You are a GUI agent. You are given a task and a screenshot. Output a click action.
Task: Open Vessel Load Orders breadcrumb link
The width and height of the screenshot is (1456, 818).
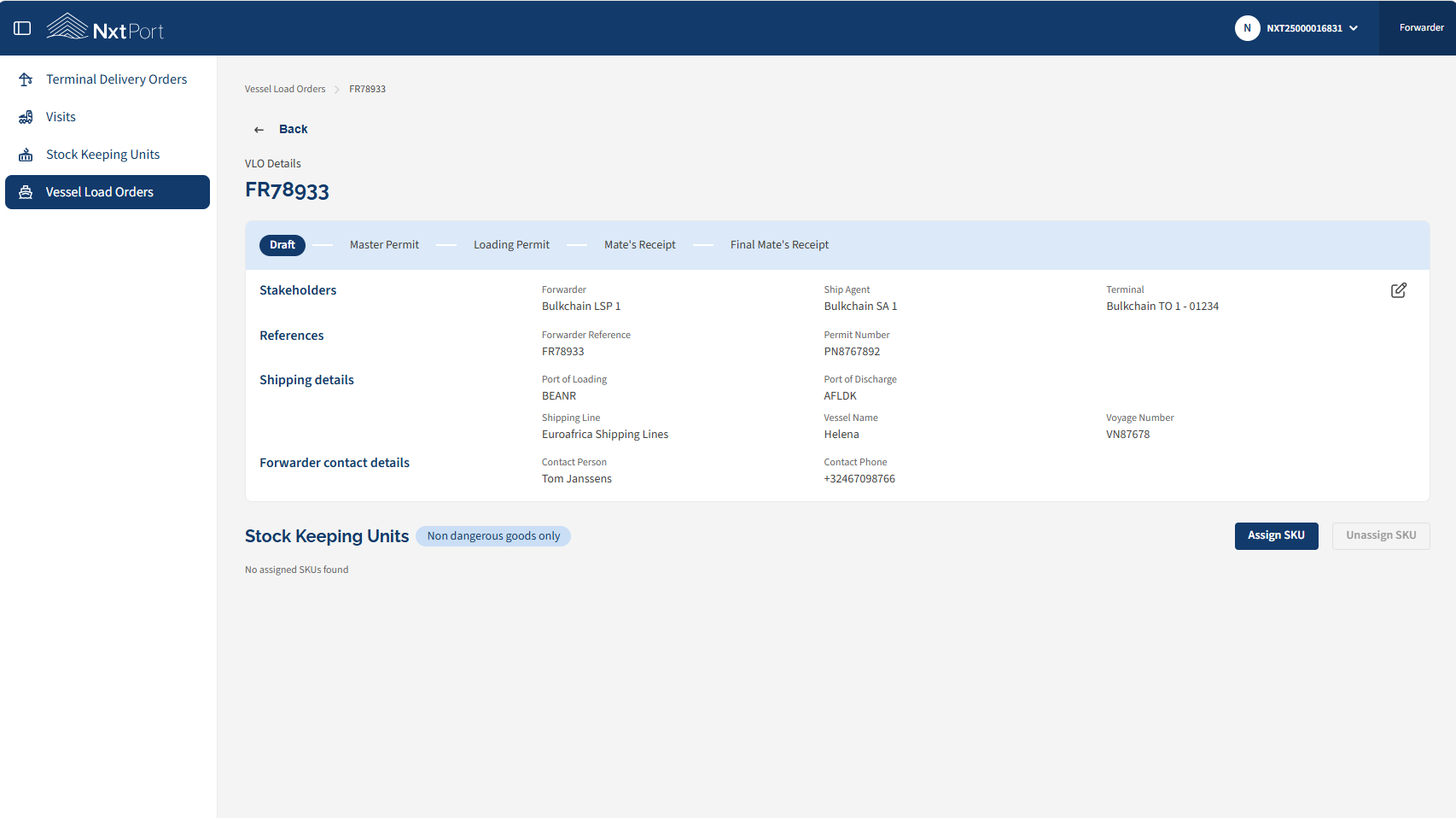point(285,89)
